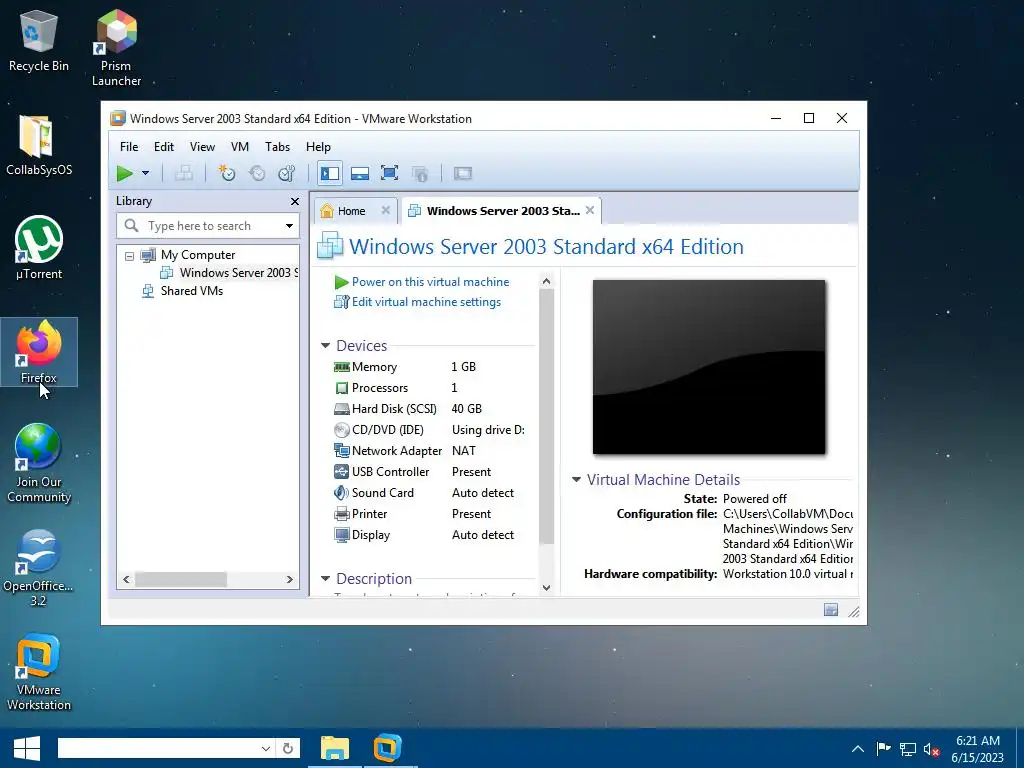
Task: Click VMware Workstation taskbar button
Action: click(387, 748)
